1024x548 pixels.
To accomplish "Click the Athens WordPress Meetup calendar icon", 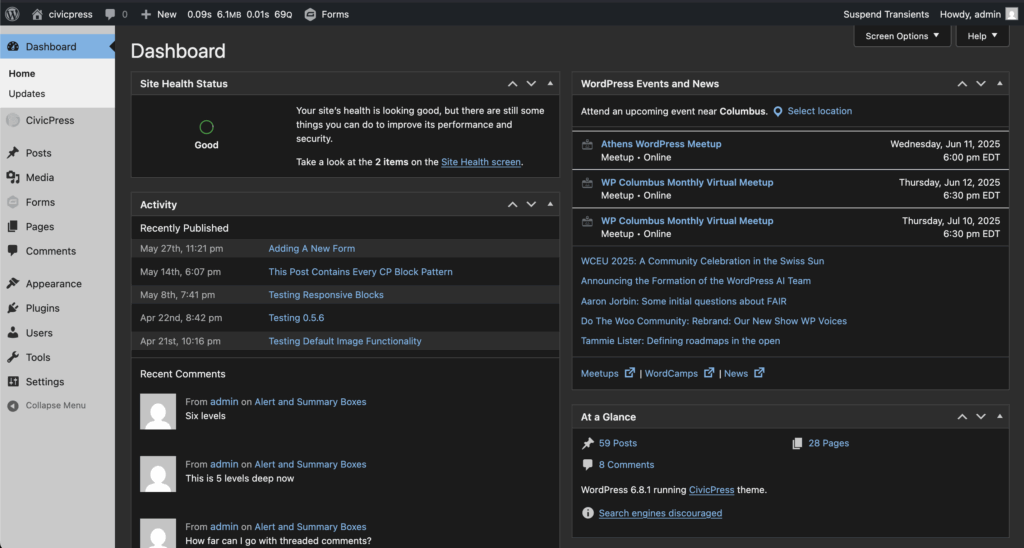I will (x=587, y=145).
